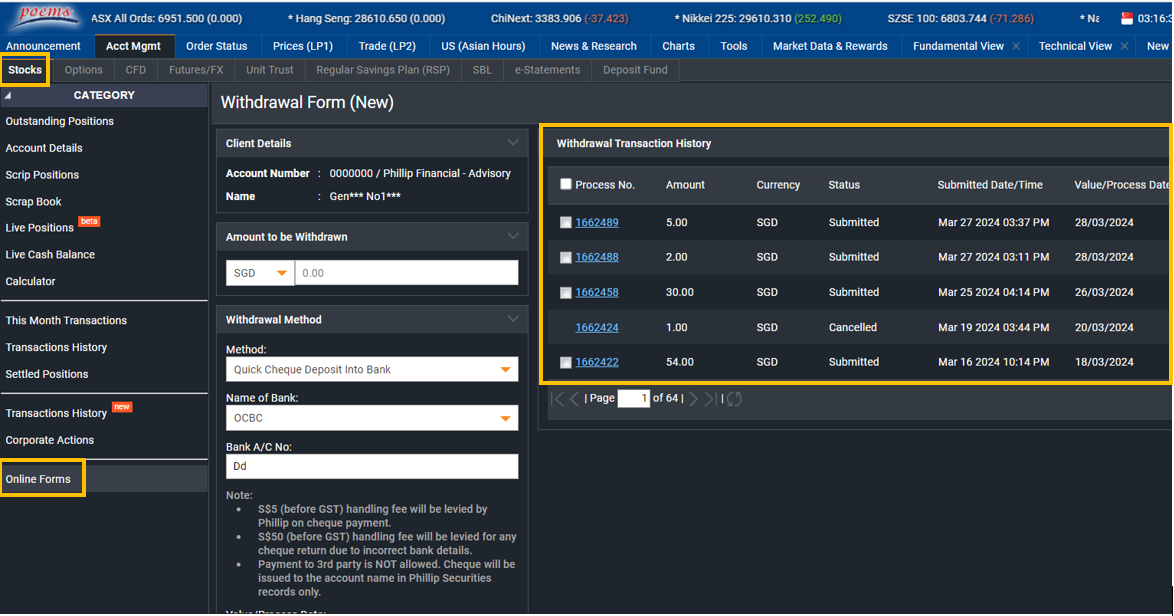
Task: Click the POEMS logo
Action: pos(46,16)
